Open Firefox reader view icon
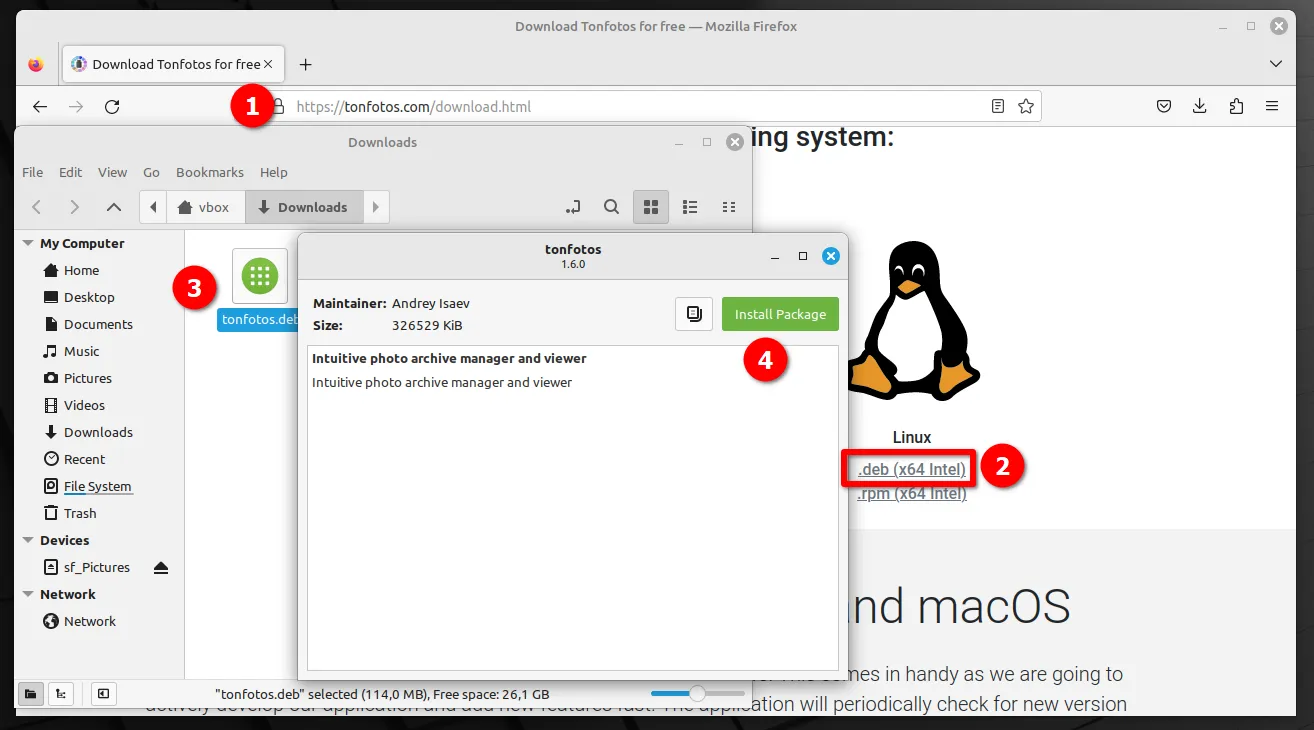 click(998, 106)
